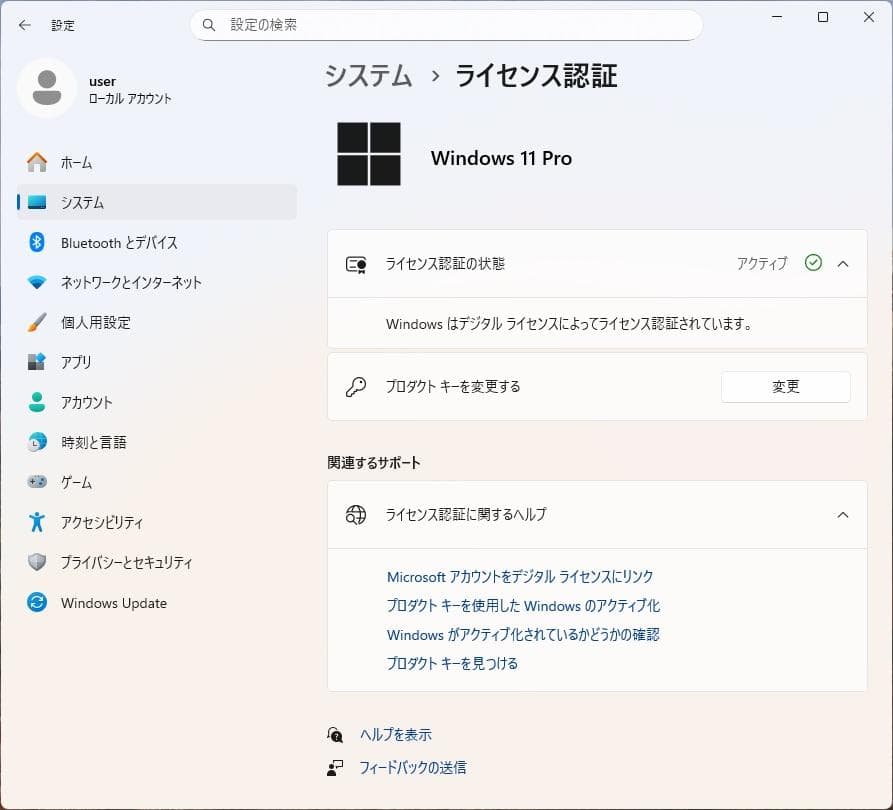The image size is (893, 810).
Task: Click the システム monitor icon in sidebar
Action: [37, 203]
